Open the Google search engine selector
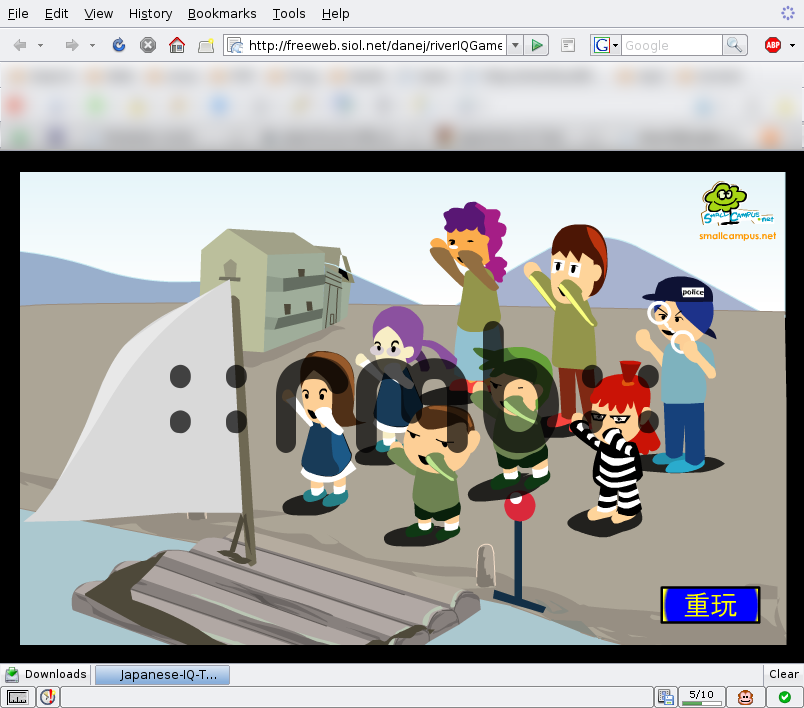The height and width of the screenshot is (708, 804). pos(605,45)
